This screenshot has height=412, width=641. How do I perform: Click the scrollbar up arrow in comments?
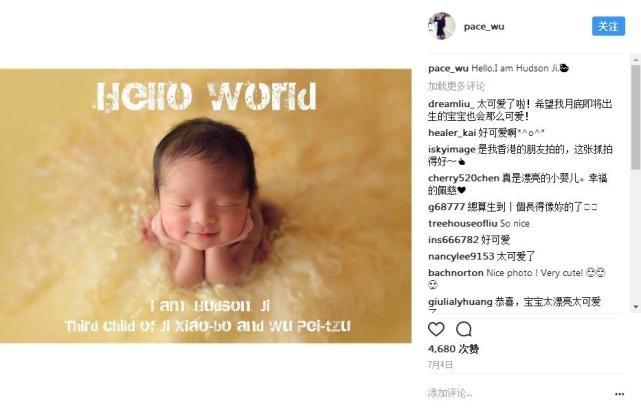636,60
